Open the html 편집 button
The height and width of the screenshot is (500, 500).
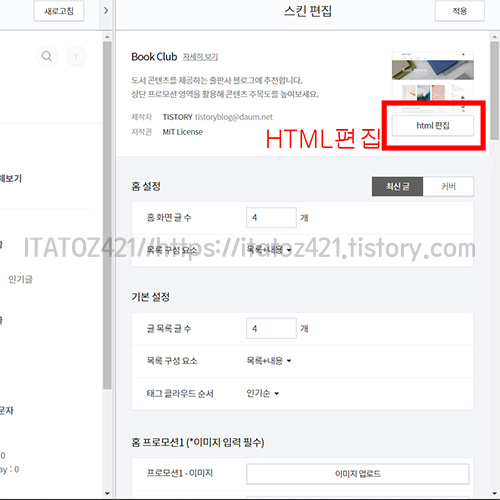click(433, 126)
